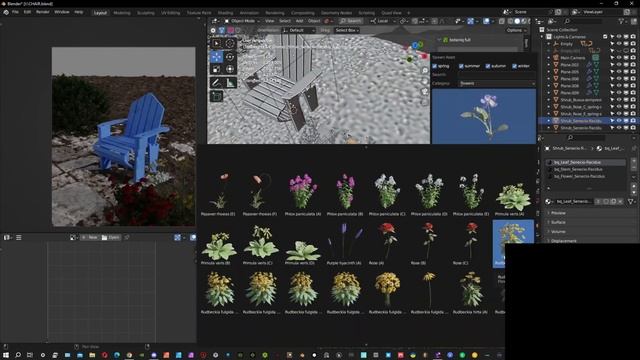Toggle the winter season checkbox
640x360 pixels.
[514, 66]
